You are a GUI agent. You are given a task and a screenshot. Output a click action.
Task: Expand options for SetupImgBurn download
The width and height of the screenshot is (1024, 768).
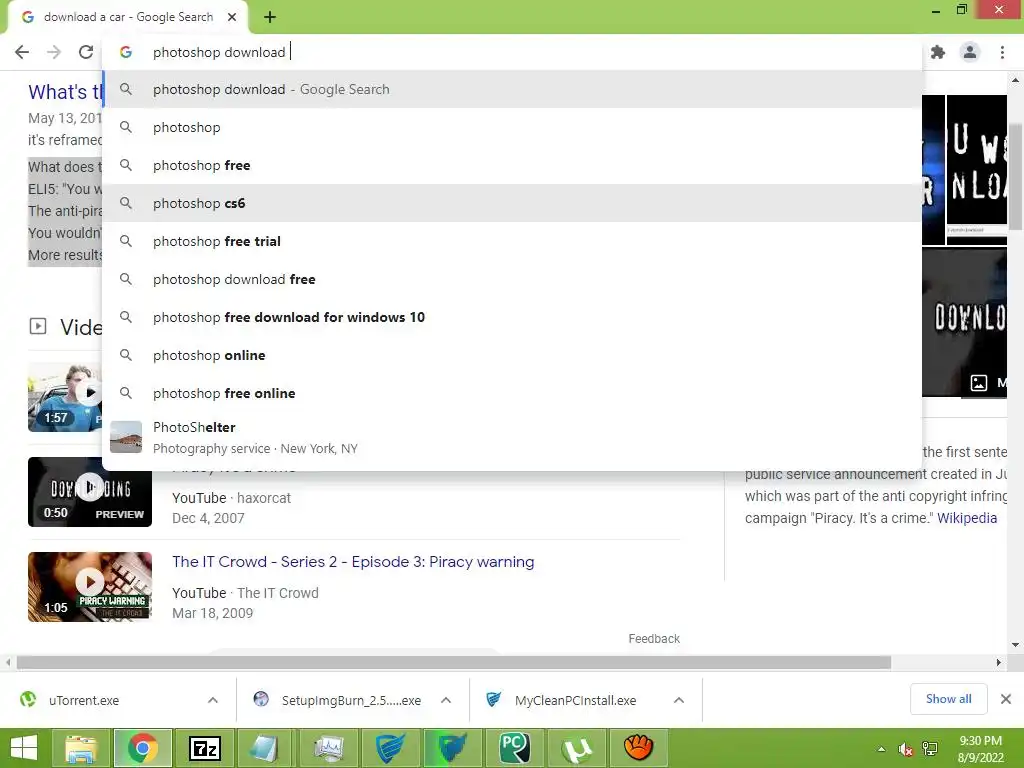(446, 700)
